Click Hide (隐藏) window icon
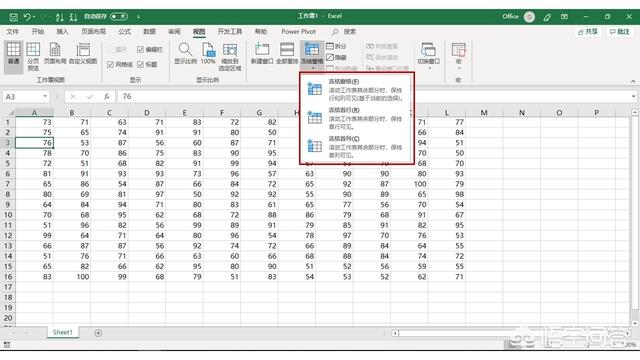This screenshot has width=640, height=360. pyautogui.click(x=330, y=58)
